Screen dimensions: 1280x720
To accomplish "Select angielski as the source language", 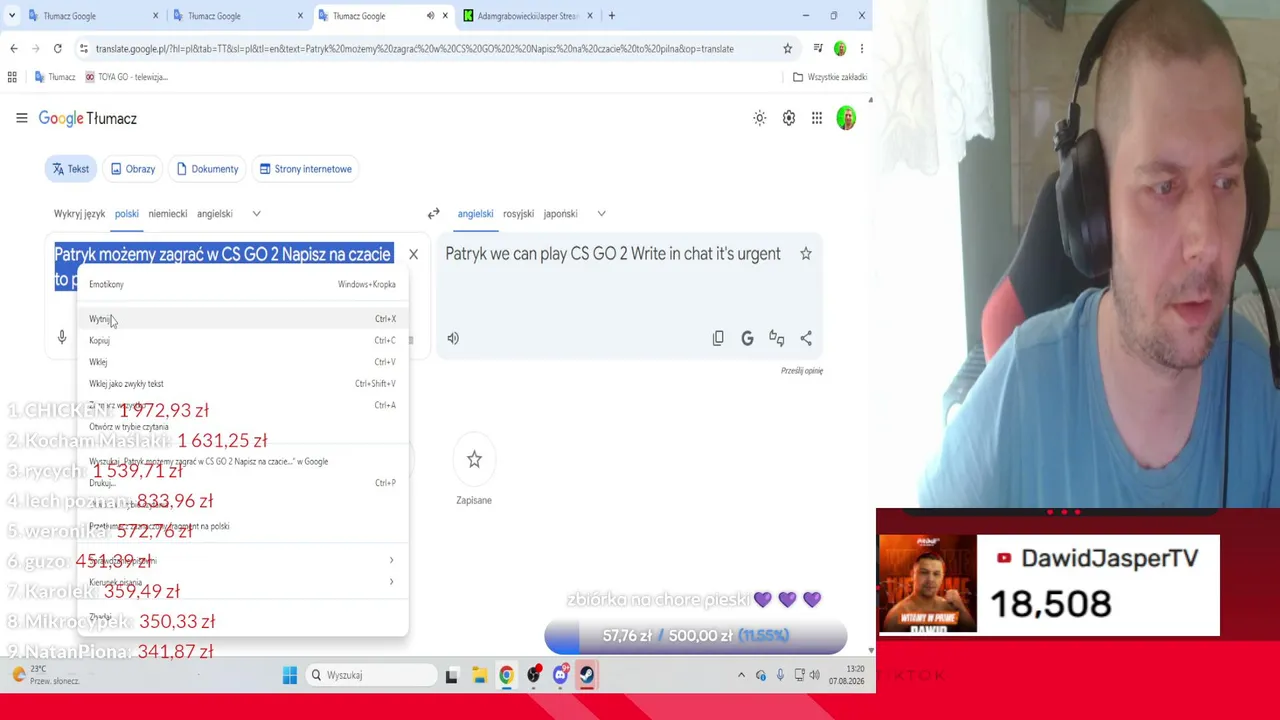I will coord(215,213).
